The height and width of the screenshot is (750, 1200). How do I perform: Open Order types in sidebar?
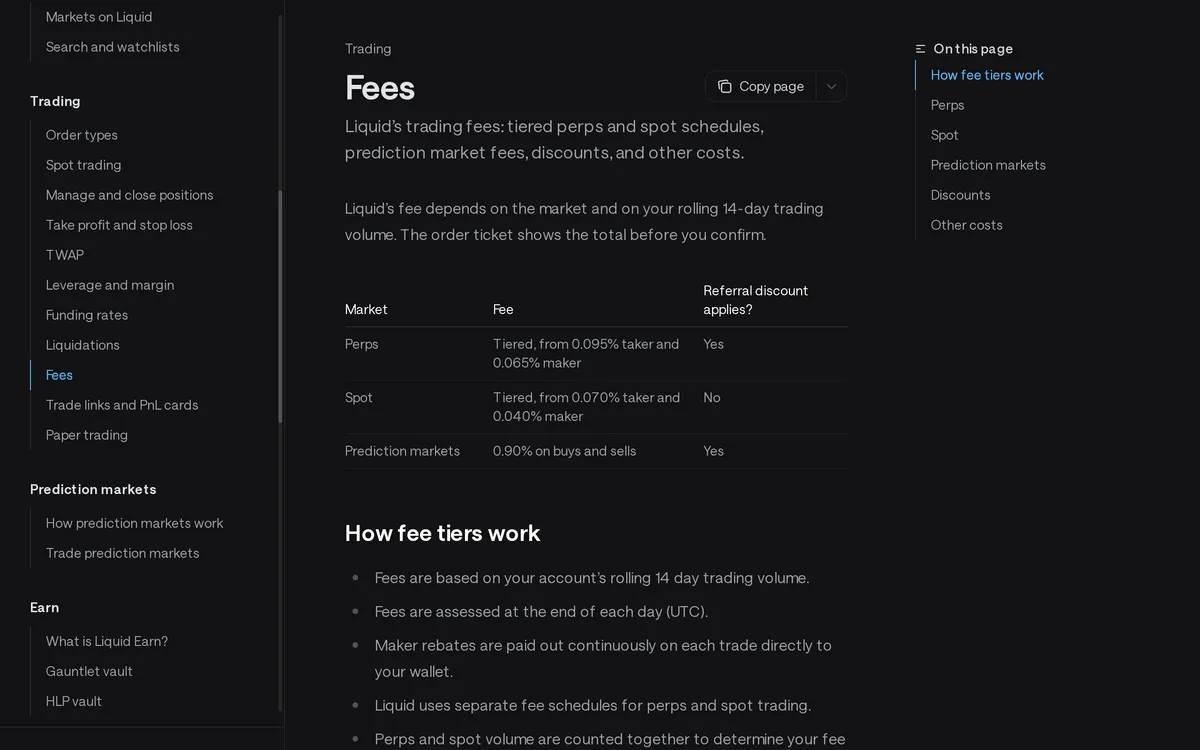pos(82,135)
